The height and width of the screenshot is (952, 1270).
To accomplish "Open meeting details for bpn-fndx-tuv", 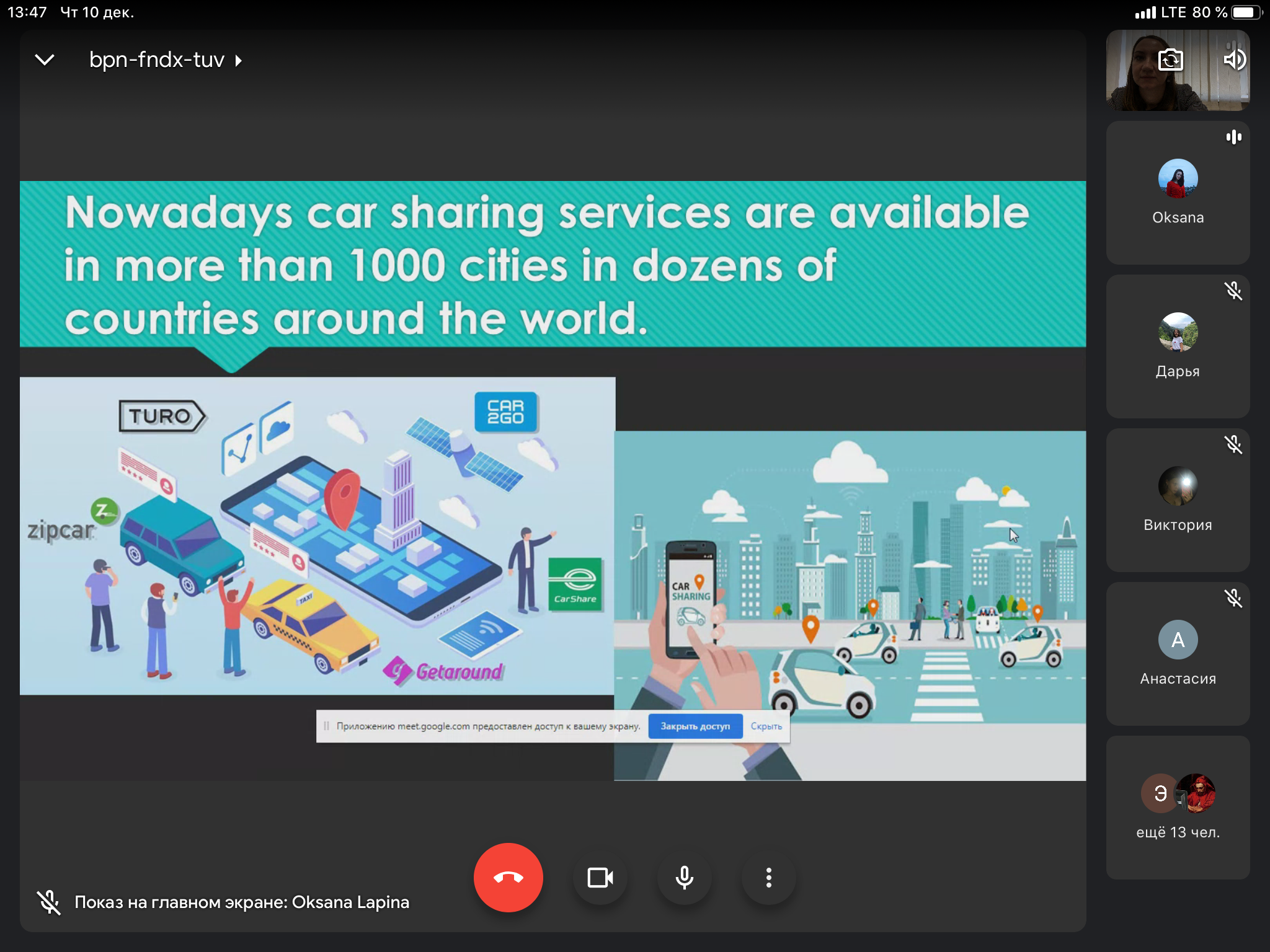I will point(165,60).
